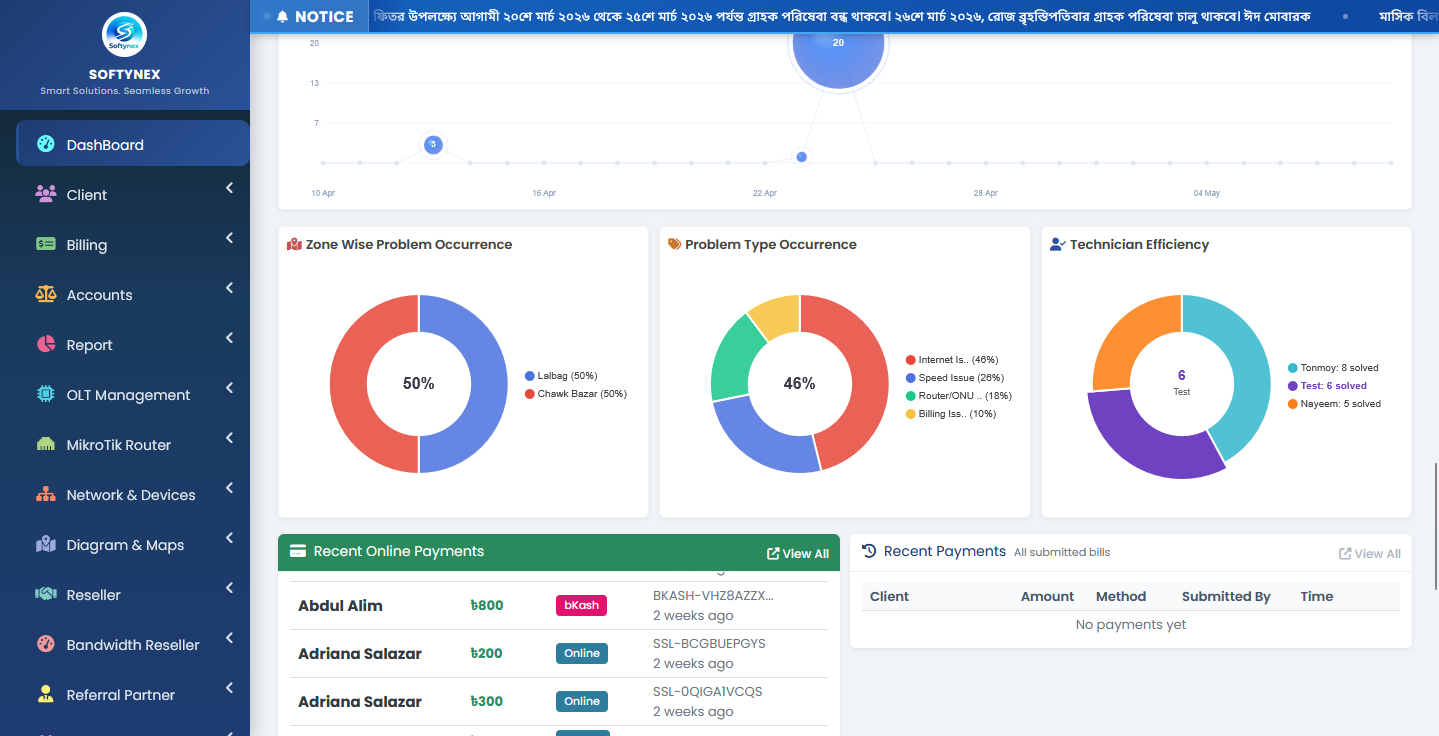
Task: Click the Online badge for the ৳300 payment
Action: click(582, 701)
